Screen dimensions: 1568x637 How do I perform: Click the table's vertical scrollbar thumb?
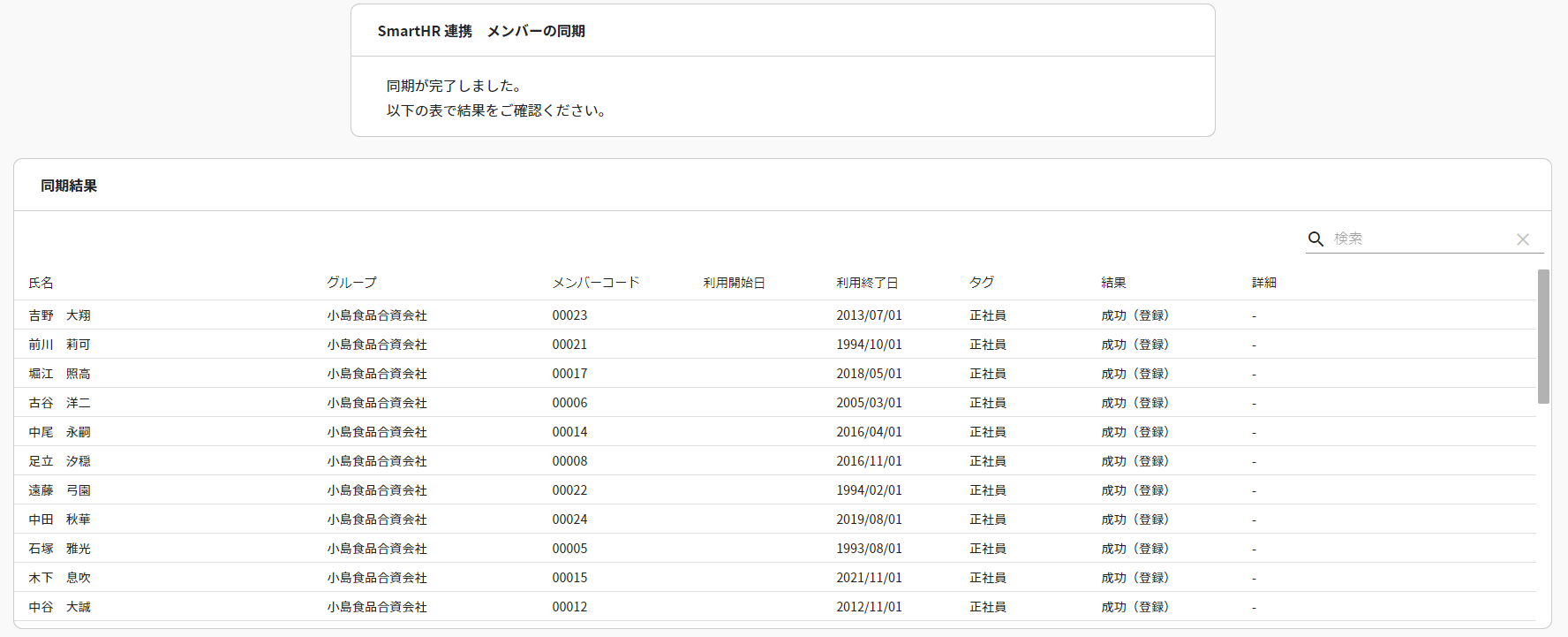(1543, 337)
